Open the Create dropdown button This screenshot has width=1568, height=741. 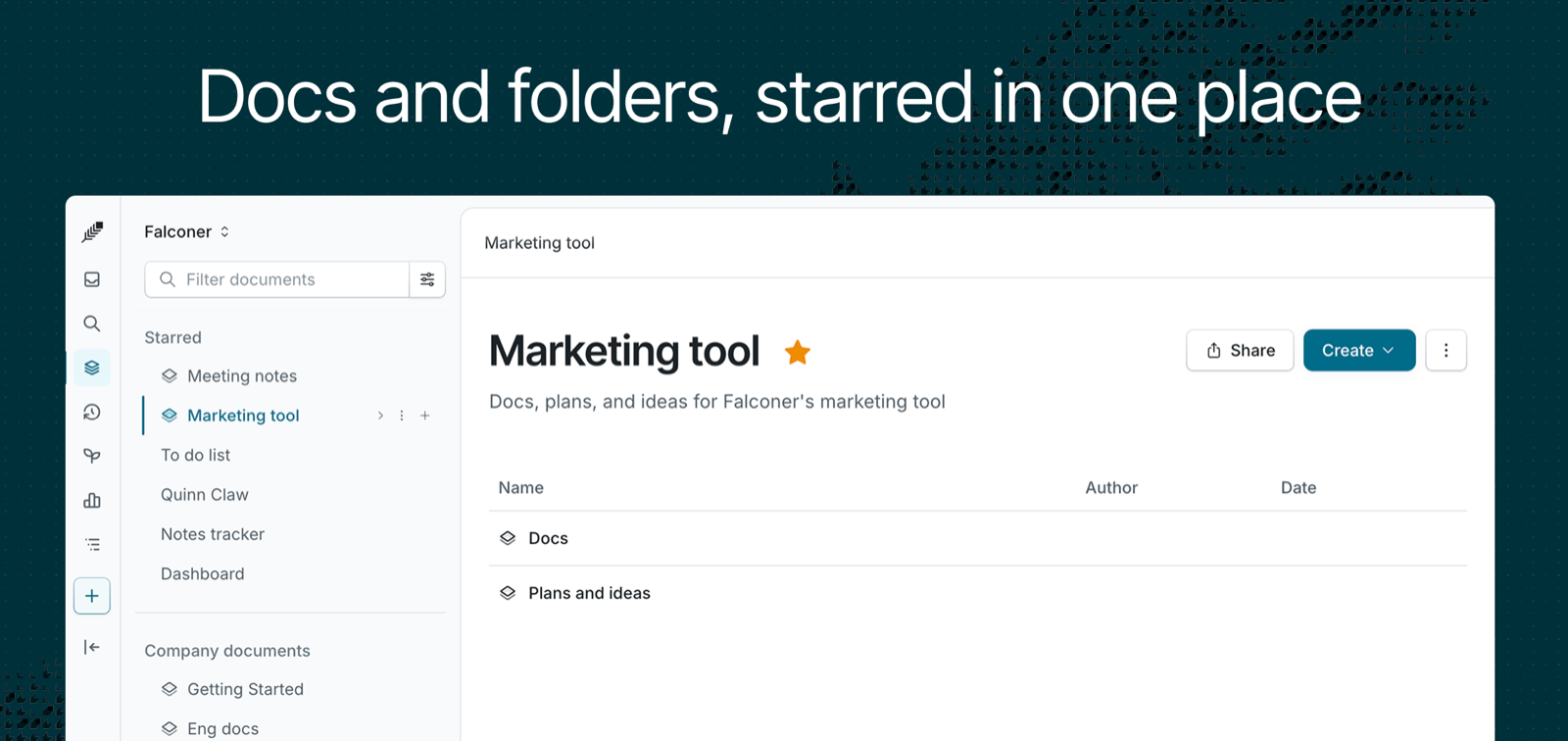pos(1359,350)
